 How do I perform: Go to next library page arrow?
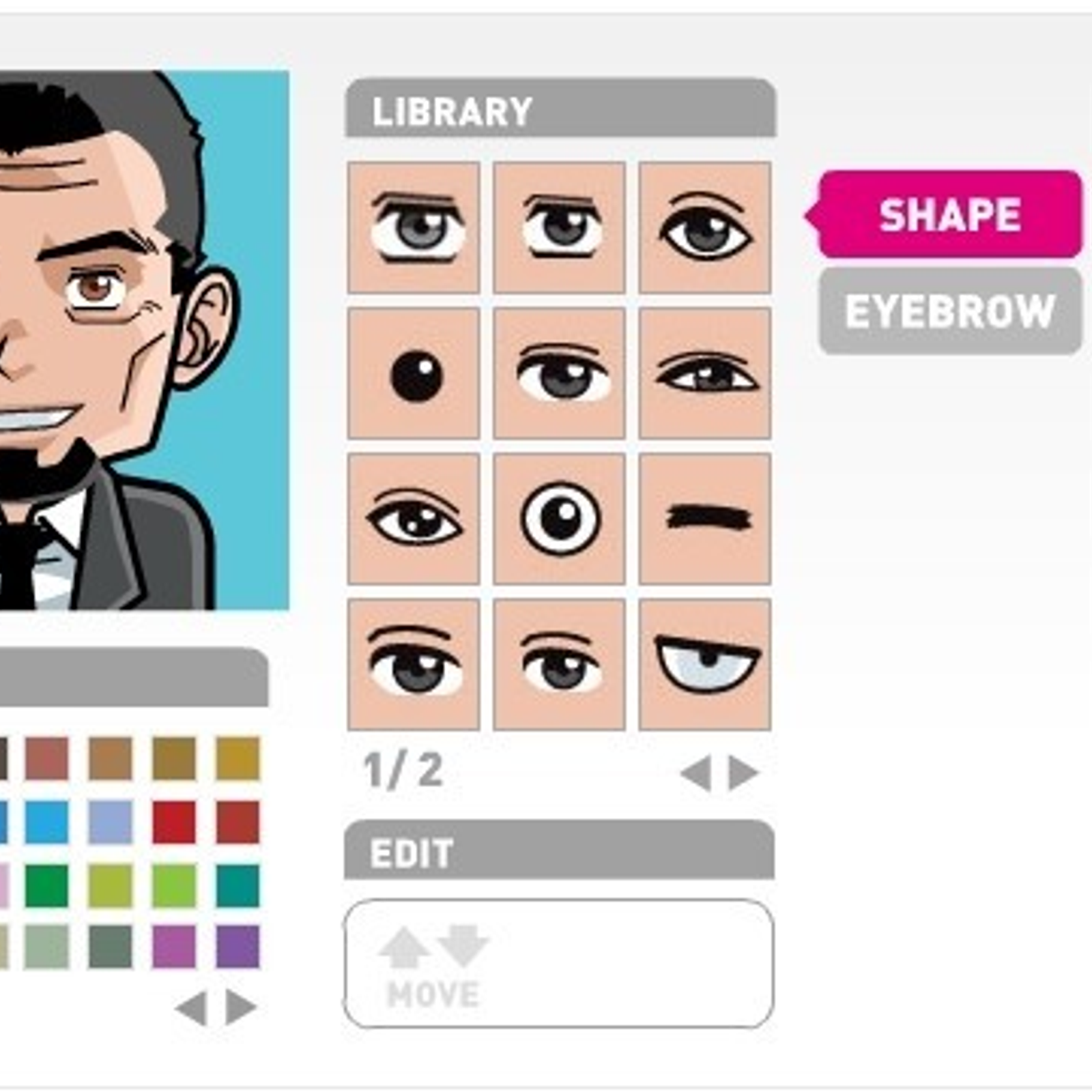744,773
